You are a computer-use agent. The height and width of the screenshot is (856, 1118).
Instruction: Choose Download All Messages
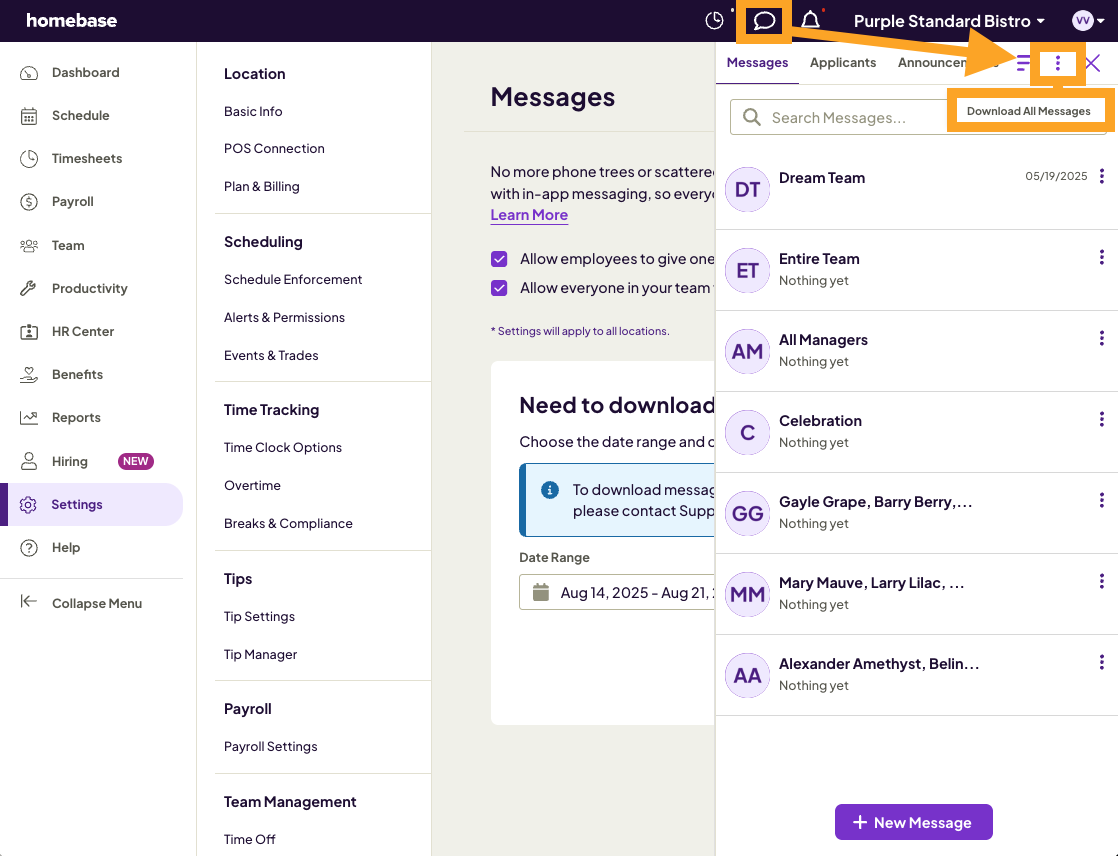(1028, 111)
